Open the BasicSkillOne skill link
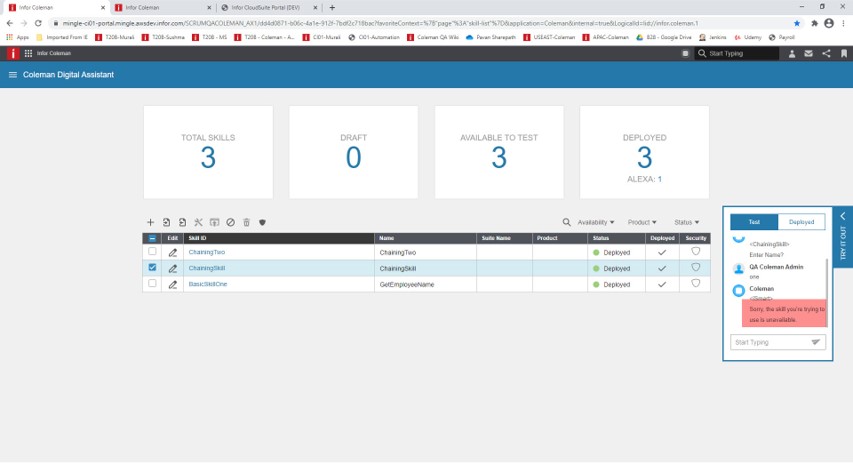Image resolution: width=853 pixels, height=463 pixels. point(208,284)
